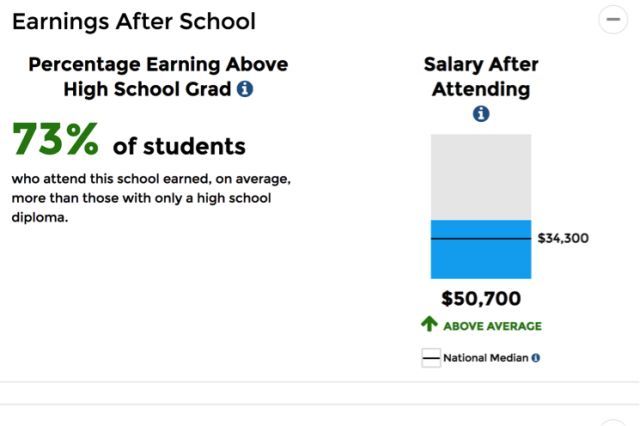Collapse the Earnings After School section
The height and width of the screenshot is (426, 640).
(x=612, y=20)
